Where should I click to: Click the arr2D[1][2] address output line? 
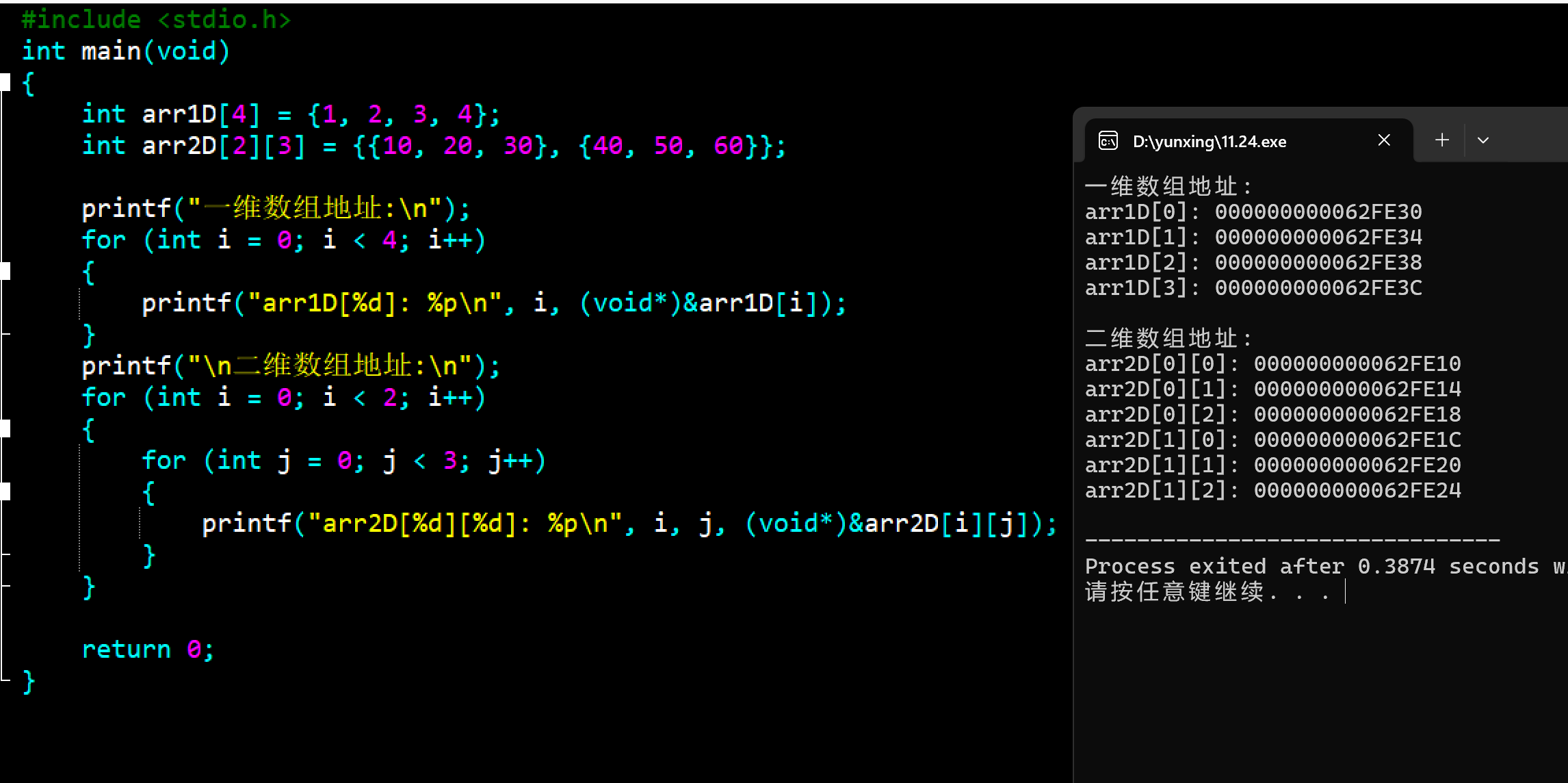[1272, 491]
